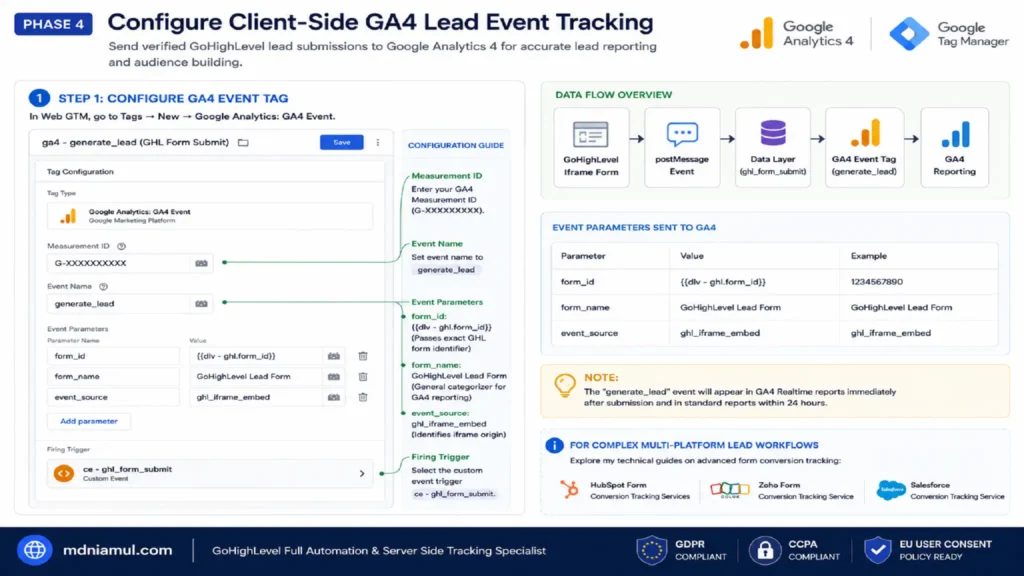This screenshot has width=1024, height=576.
Task: Click the tag name ga4 - generate_lead
Action: (x=135, y=142)
